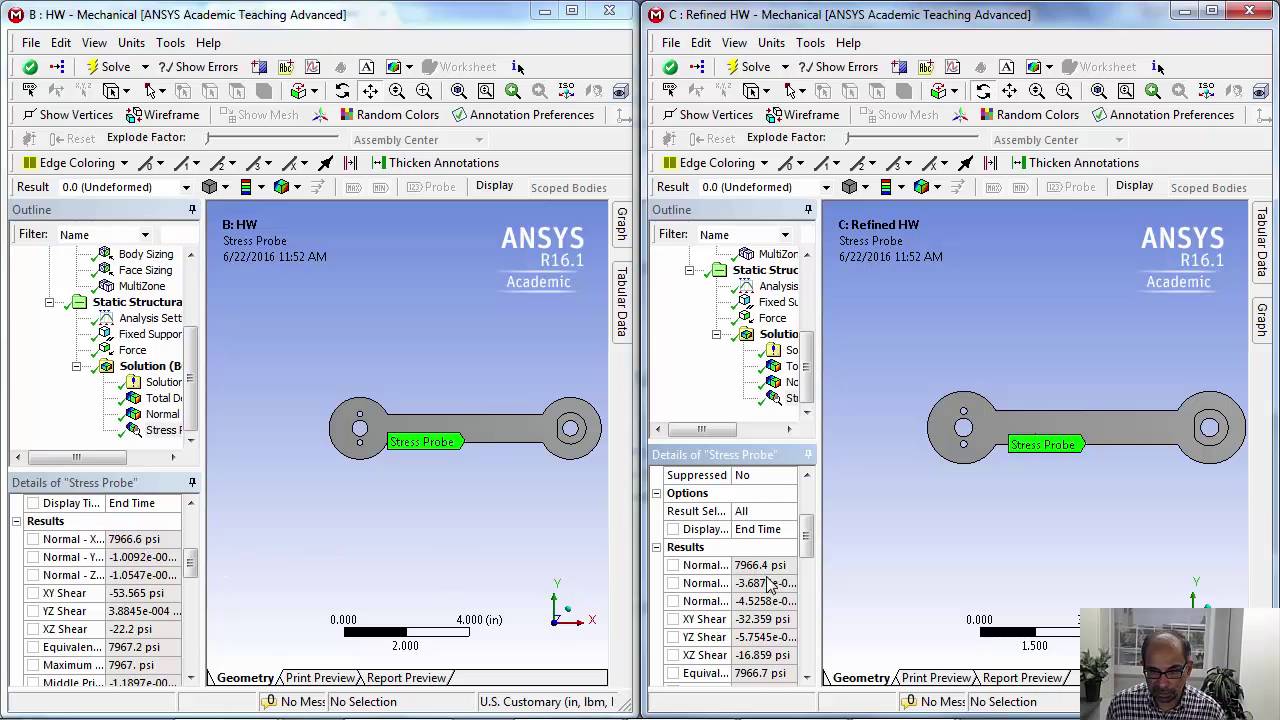Image resolution: width=1280 pixels, height=720 pixels.
Task: Click Show Errors in B: HW
Action: (x=198, y=67)
